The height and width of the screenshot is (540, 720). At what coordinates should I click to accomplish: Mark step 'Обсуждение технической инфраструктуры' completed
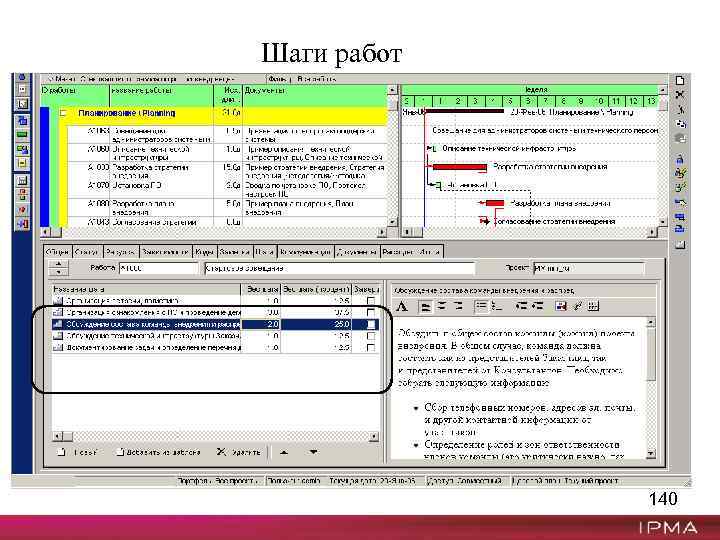tap(370, 336)
